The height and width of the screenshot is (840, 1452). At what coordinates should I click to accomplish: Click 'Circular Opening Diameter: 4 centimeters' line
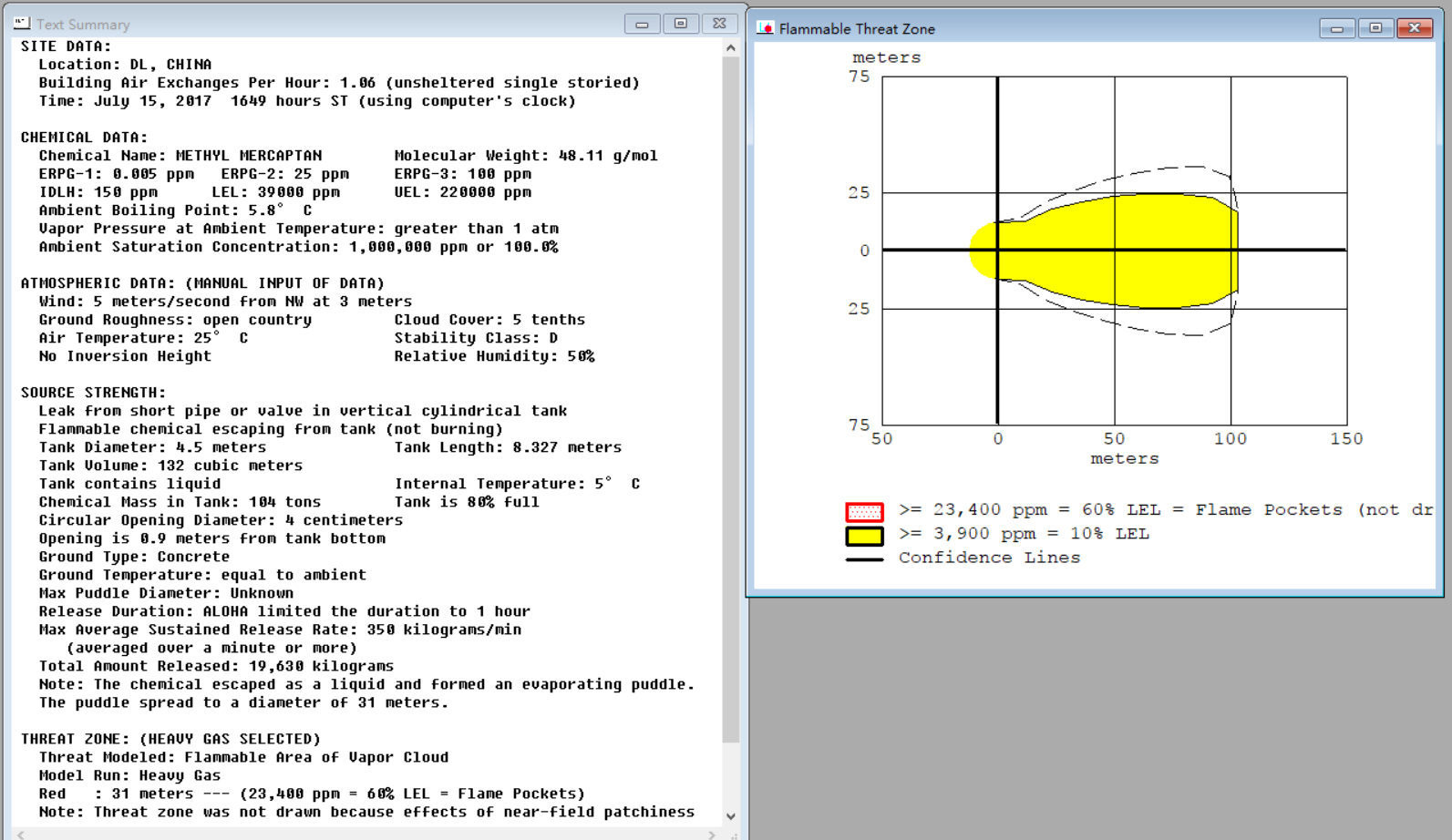[221, 520]
